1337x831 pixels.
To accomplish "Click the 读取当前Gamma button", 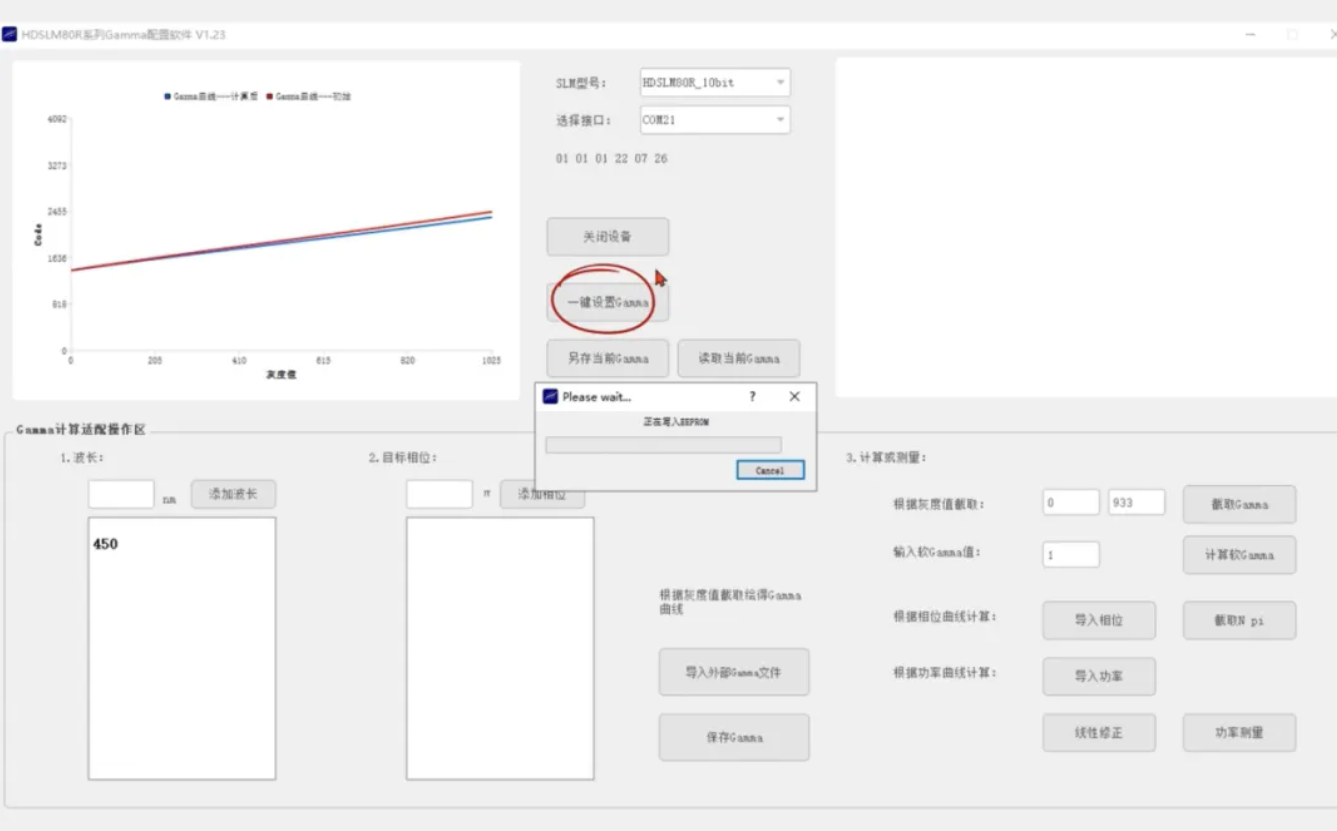I will tap(738, 358).
